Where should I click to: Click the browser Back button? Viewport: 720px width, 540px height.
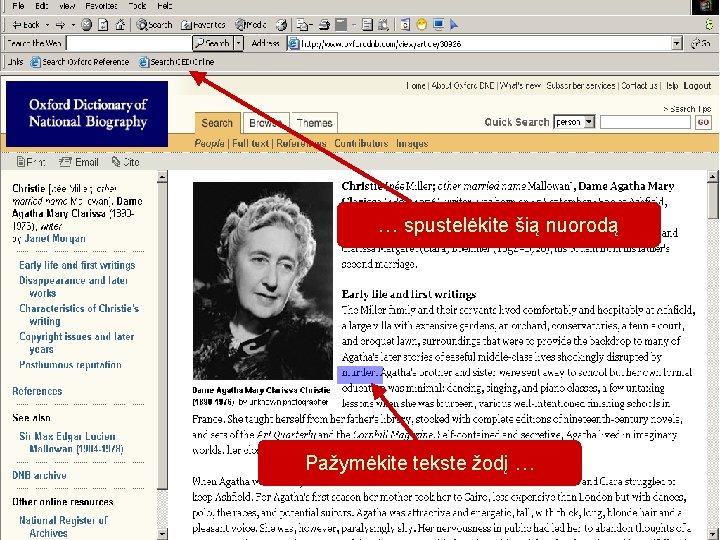(26, 25)
